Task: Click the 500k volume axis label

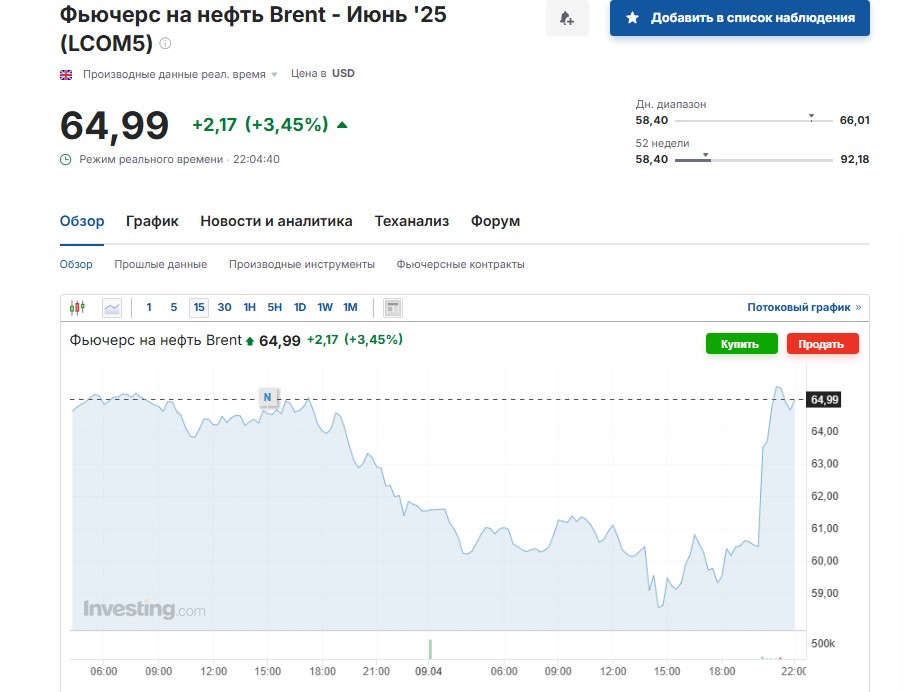Action: click(823, 644)
